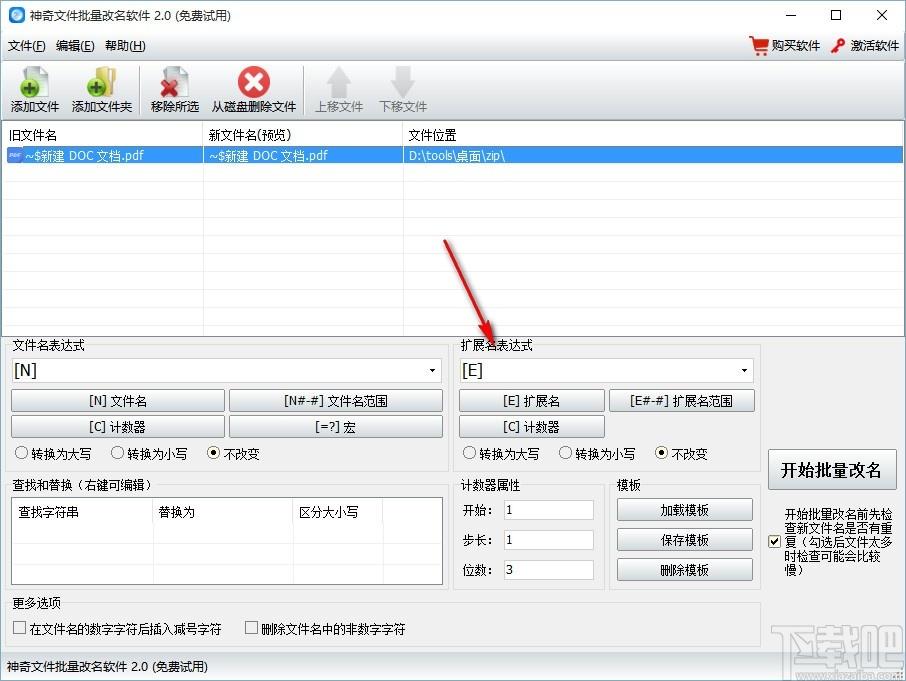Viewport: 906px width, 681px height.
Task: Click the Add Folder (添加文件夹) toolbar icon
Action: [x=101, y=82]
